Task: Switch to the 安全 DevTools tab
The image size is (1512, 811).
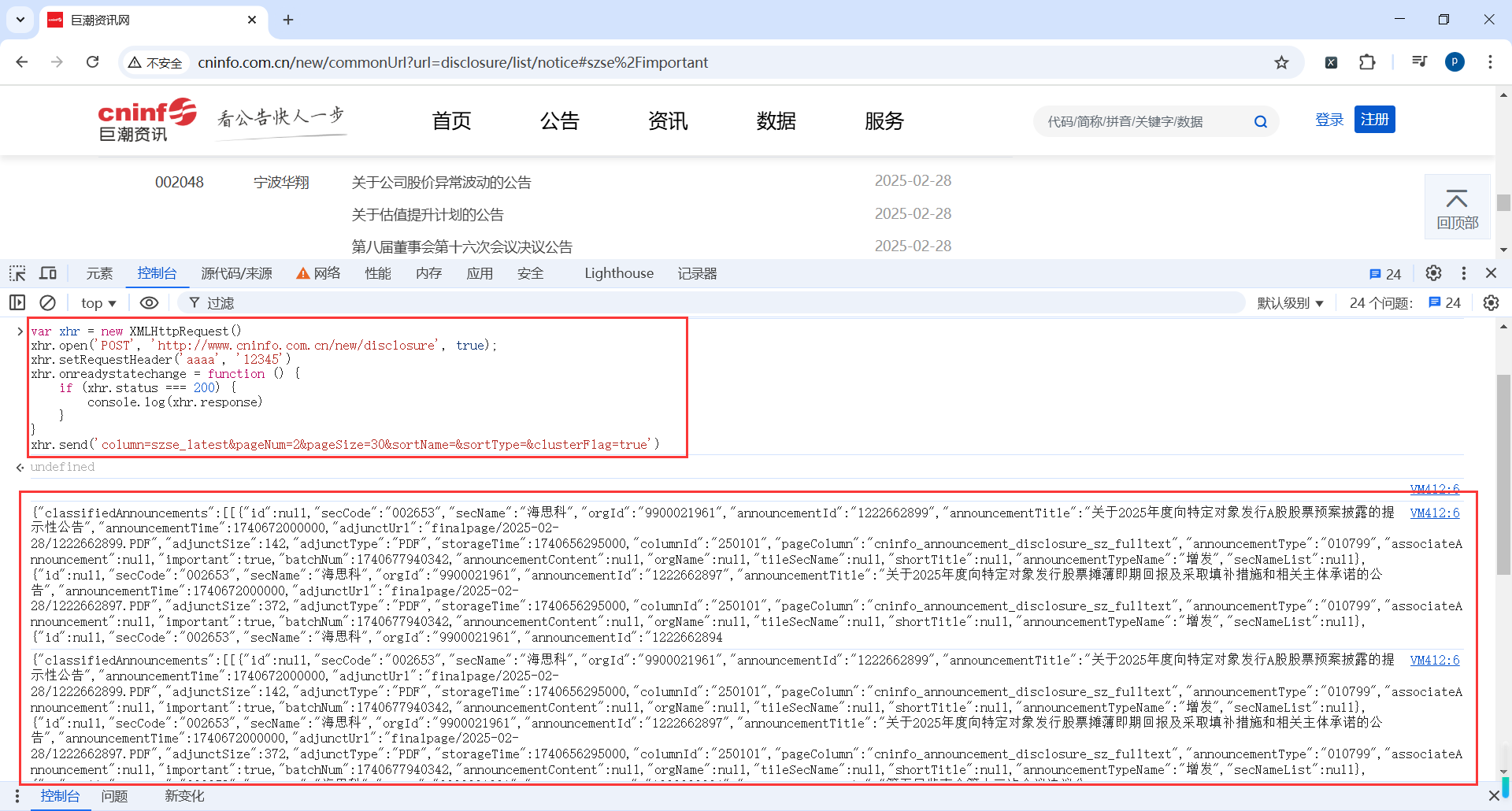Action: coord(531,273)
